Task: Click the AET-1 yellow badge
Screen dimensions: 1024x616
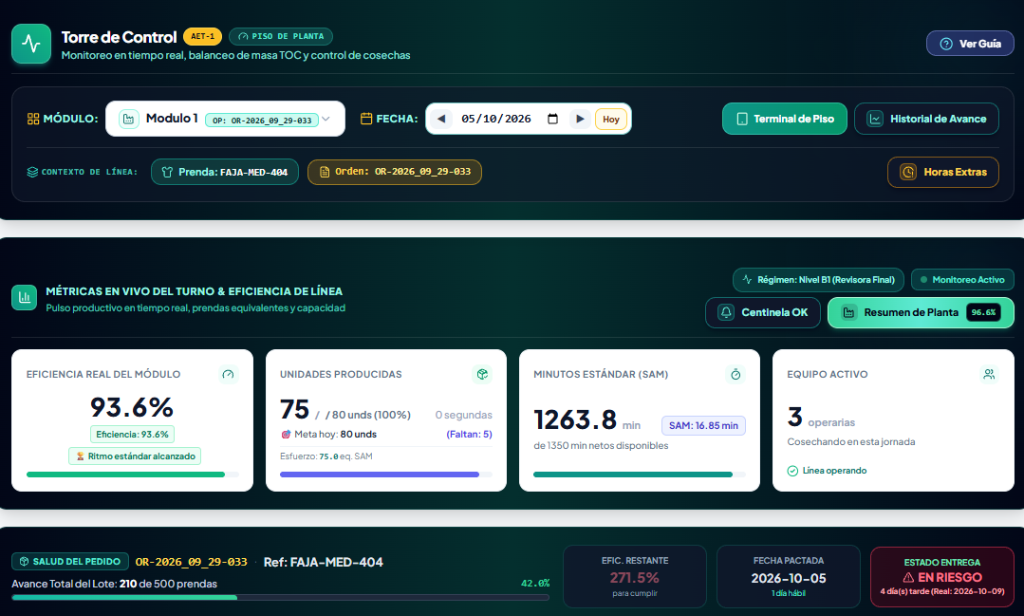Action: pos(202,37)
